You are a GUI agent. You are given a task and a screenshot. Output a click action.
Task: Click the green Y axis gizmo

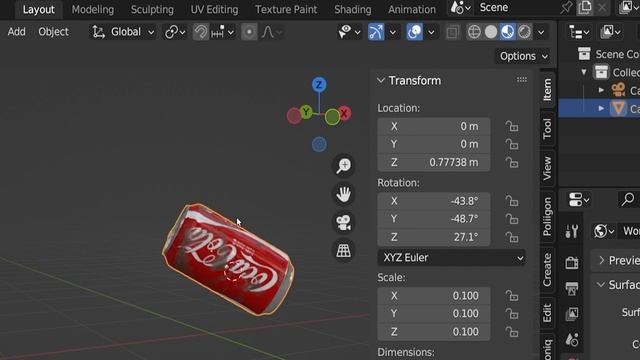(x=306, y=111)
